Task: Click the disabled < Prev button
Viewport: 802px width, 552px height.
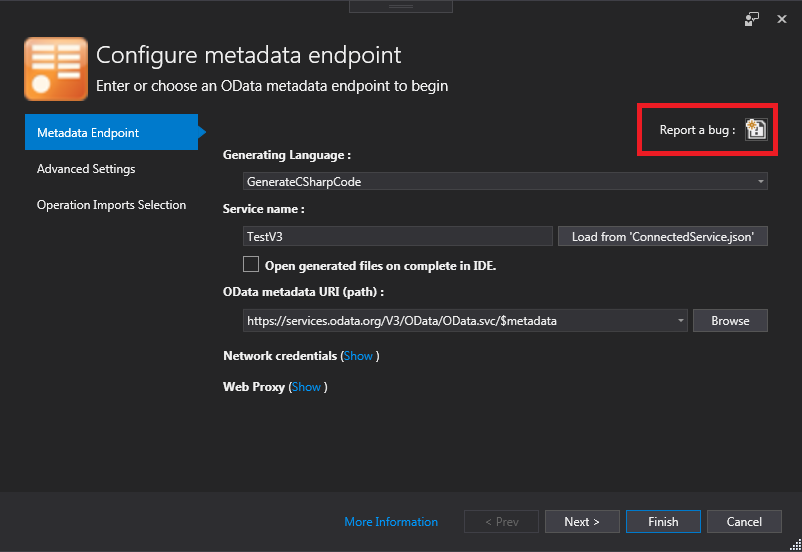Action: click(x=501, y=522)
